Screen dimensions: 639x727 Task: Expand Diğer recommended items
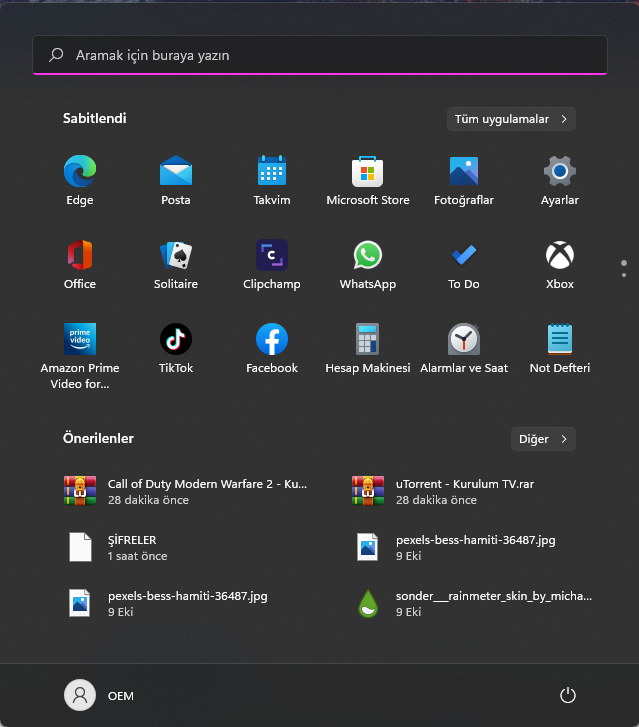(543, 439)
